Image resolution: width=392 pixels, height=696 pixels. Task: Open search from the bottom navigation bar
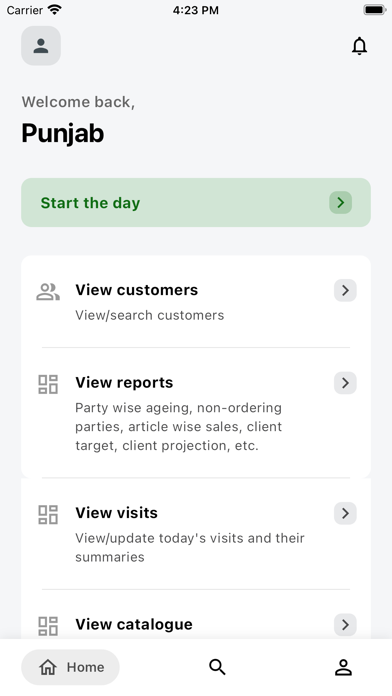click(217, 667)
